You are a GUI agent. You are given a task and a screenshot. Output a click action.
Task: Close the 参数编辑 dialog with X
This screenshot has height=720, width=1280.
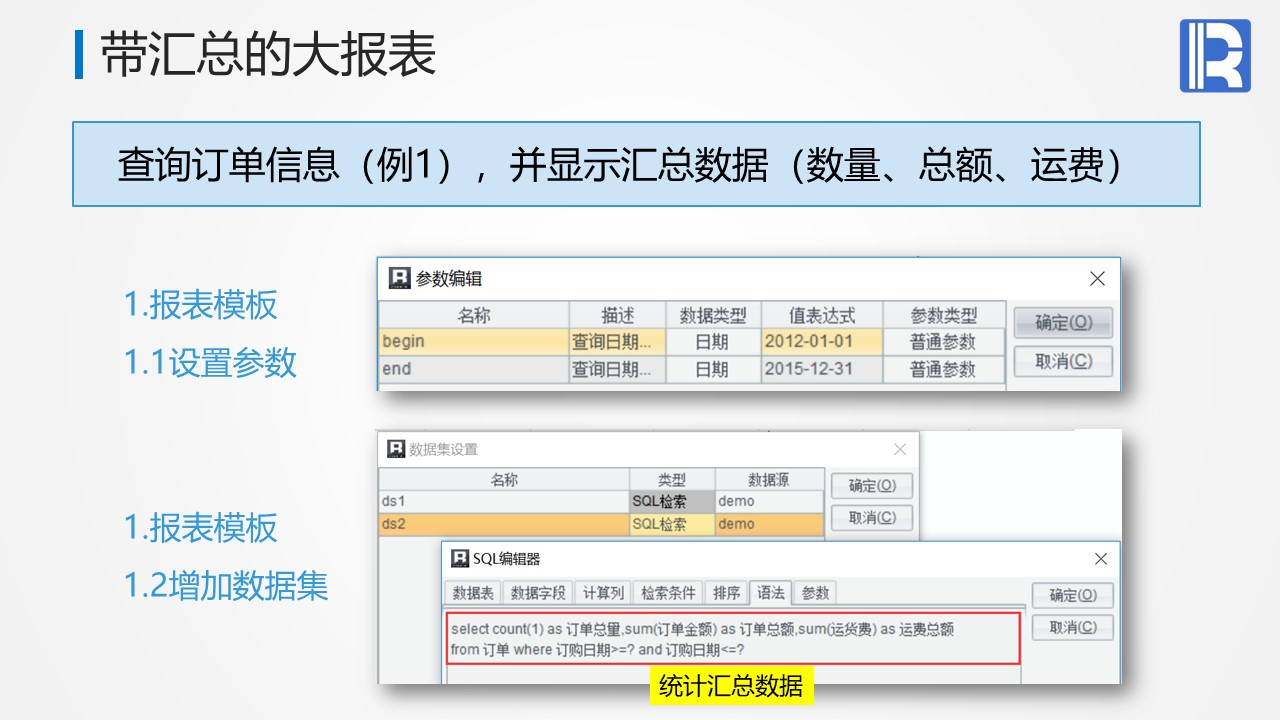click(1097, 279)
